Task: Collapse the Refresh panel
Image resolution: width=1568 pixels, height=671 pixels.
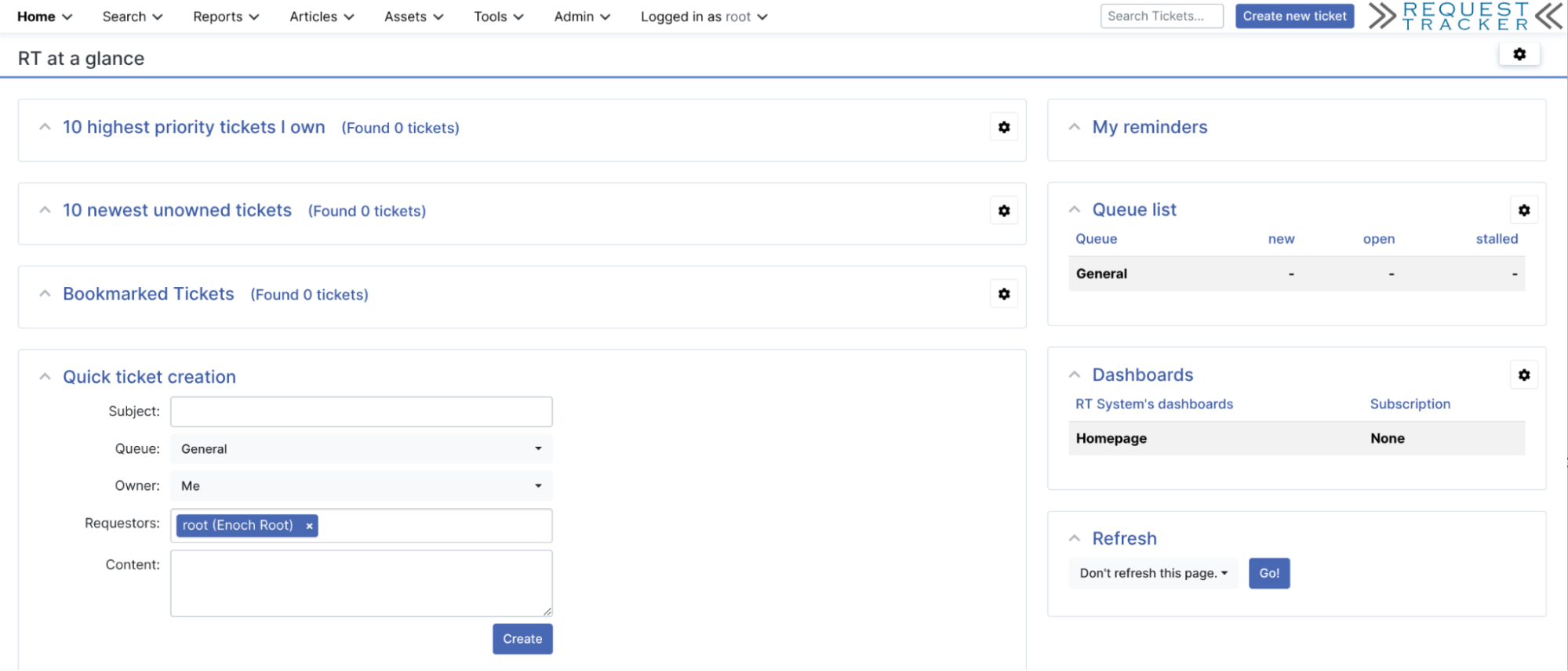Action: (1075, 539)
